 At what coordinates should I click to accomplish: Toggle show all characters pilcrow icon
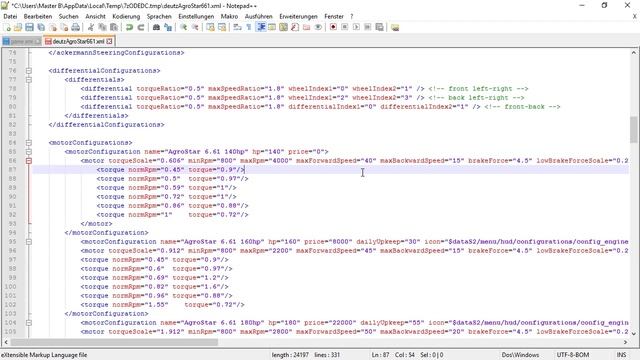249,27
